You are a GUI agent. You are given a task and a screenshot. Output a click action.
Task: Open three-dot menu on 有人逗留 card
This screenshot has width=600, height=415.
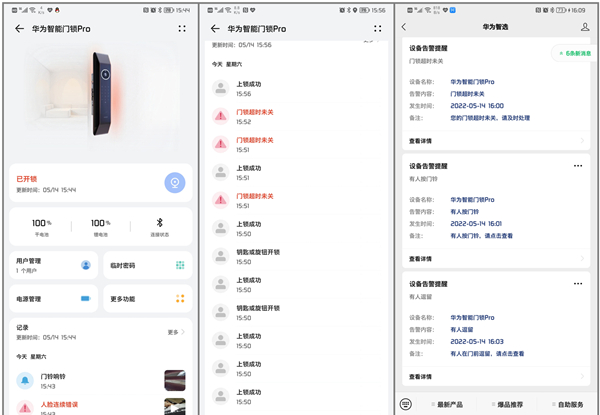click(x=578, y=284)
